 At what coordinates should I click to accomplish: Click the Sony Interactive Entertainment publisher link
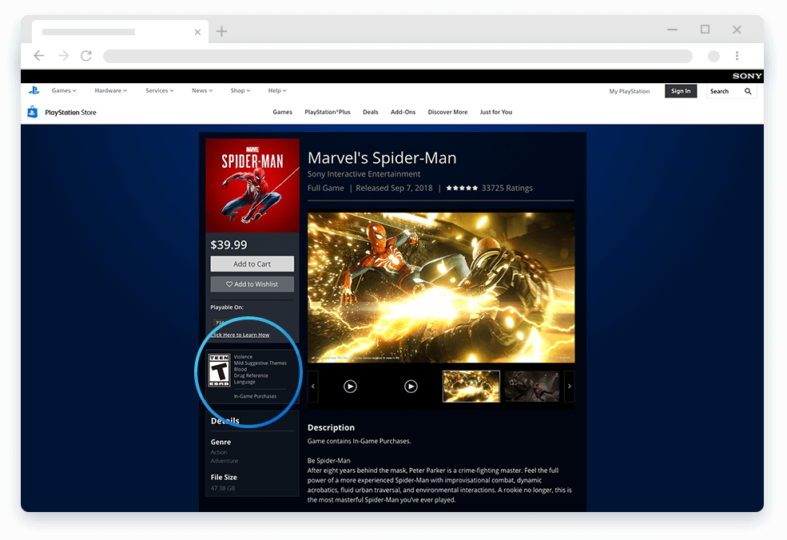[364, 174]
